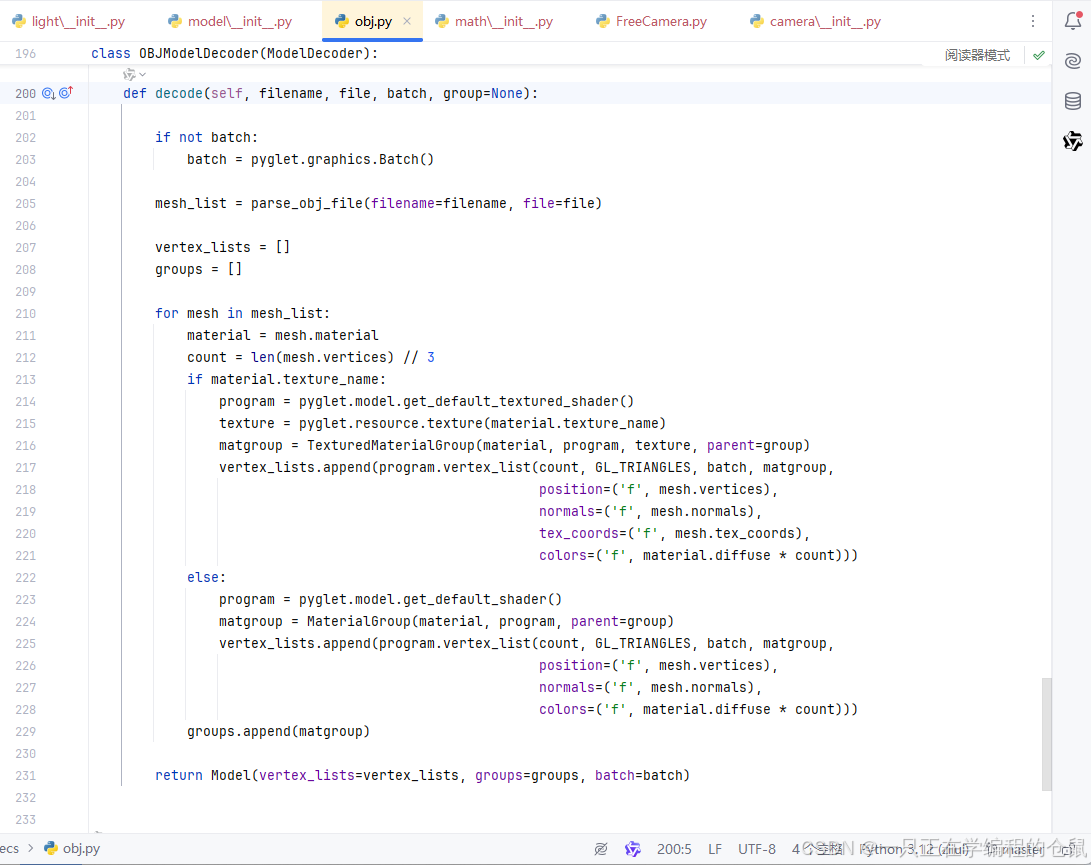This screenshot has width=1091, height=865.
Task: Switch to the light\__init__.py tab
Action: click(69, 21)
